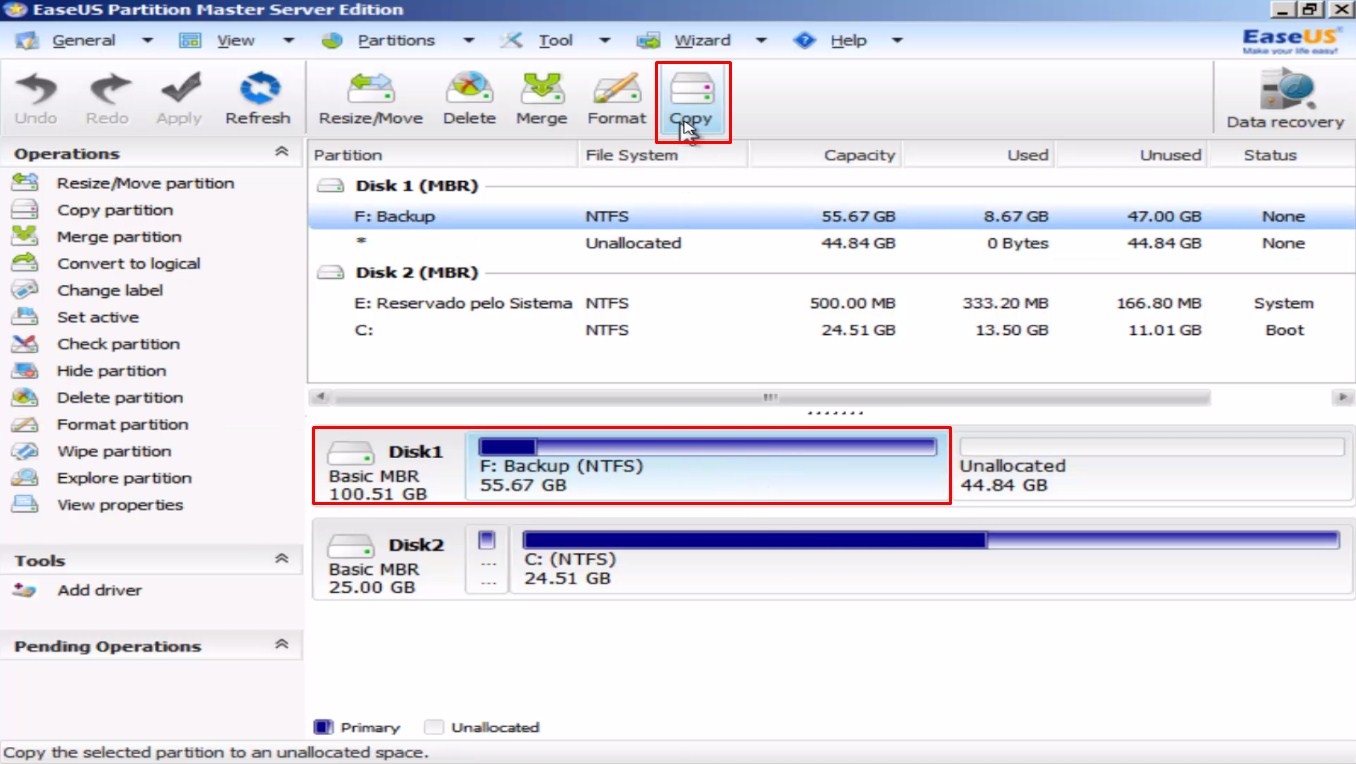
Task: Click Add driver under Tools
Action: coord(99,590)
